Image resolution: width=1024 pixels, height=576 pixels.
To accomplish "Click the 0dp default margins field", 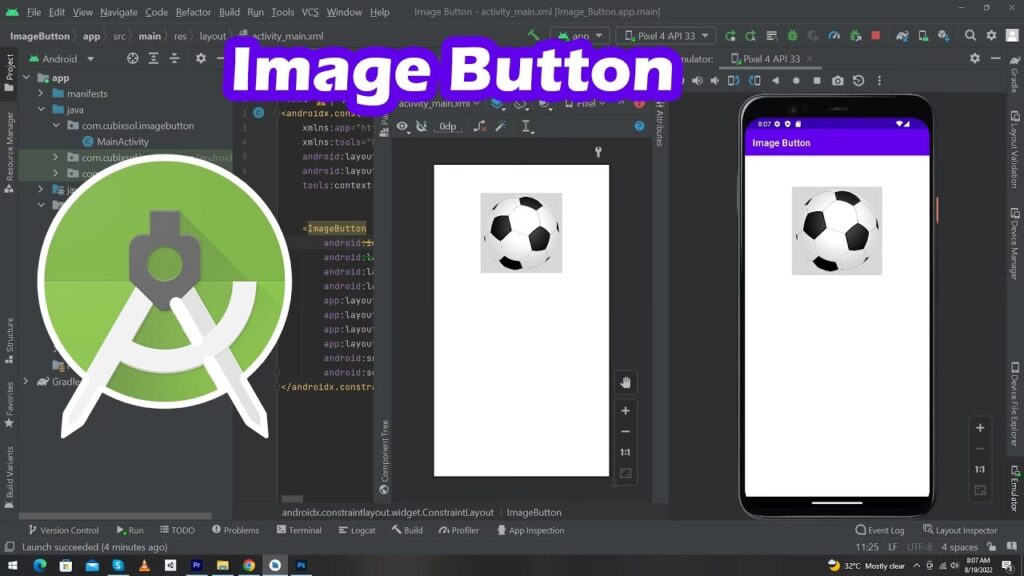I will pos(447,126).
